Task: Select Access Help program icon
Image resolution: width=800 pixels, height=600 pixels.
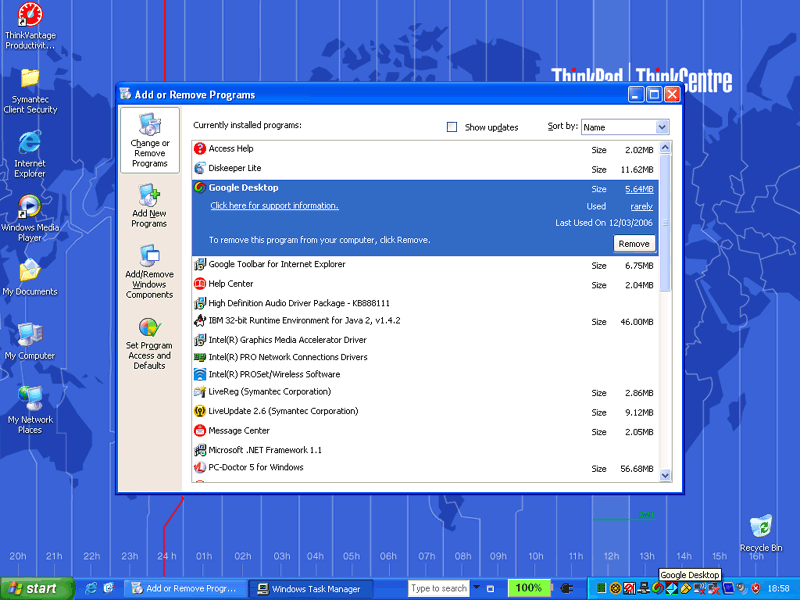Action: 200,148
